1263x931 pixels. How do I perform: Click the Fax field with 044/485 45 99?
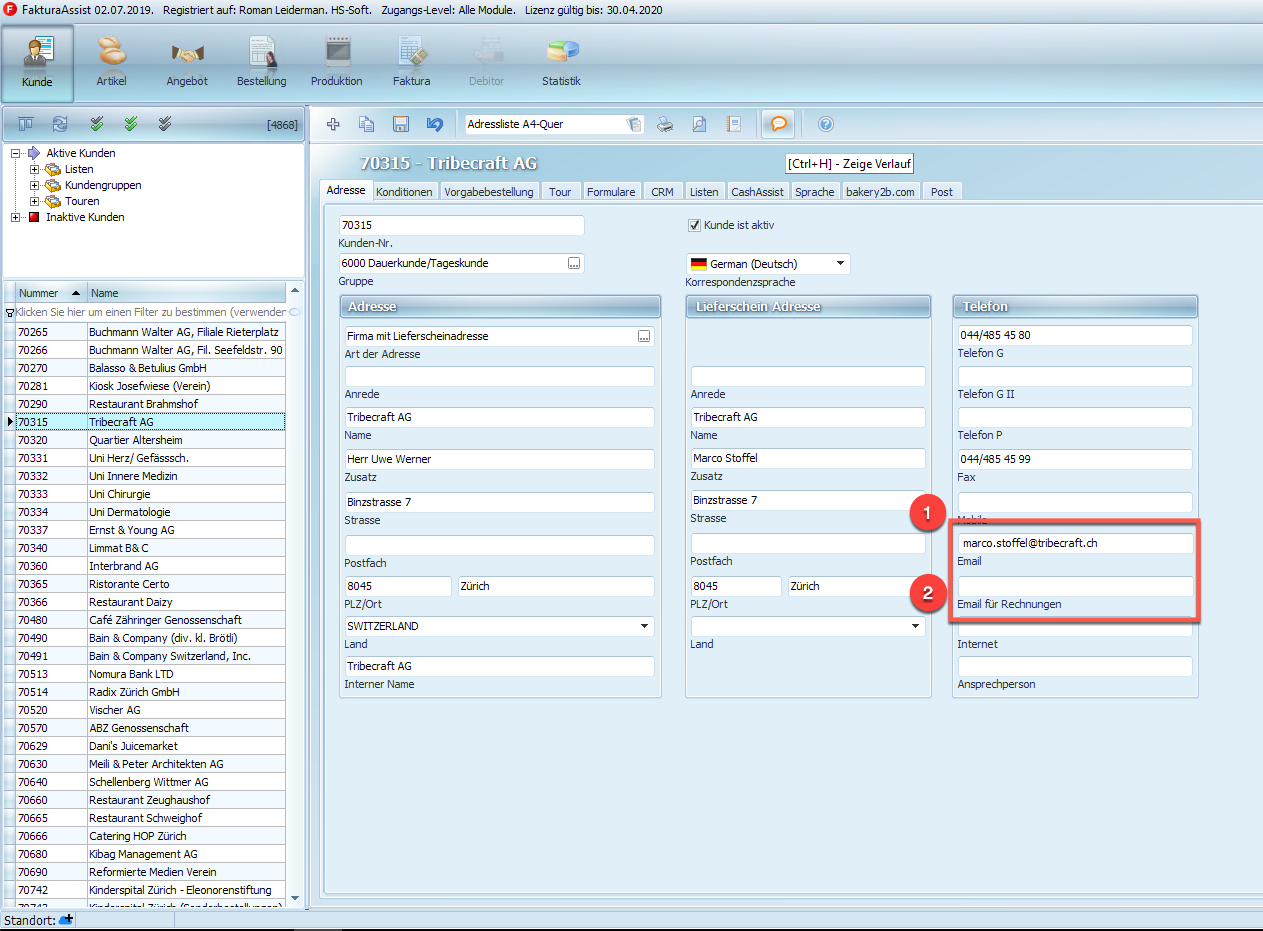pos(1075,459)
